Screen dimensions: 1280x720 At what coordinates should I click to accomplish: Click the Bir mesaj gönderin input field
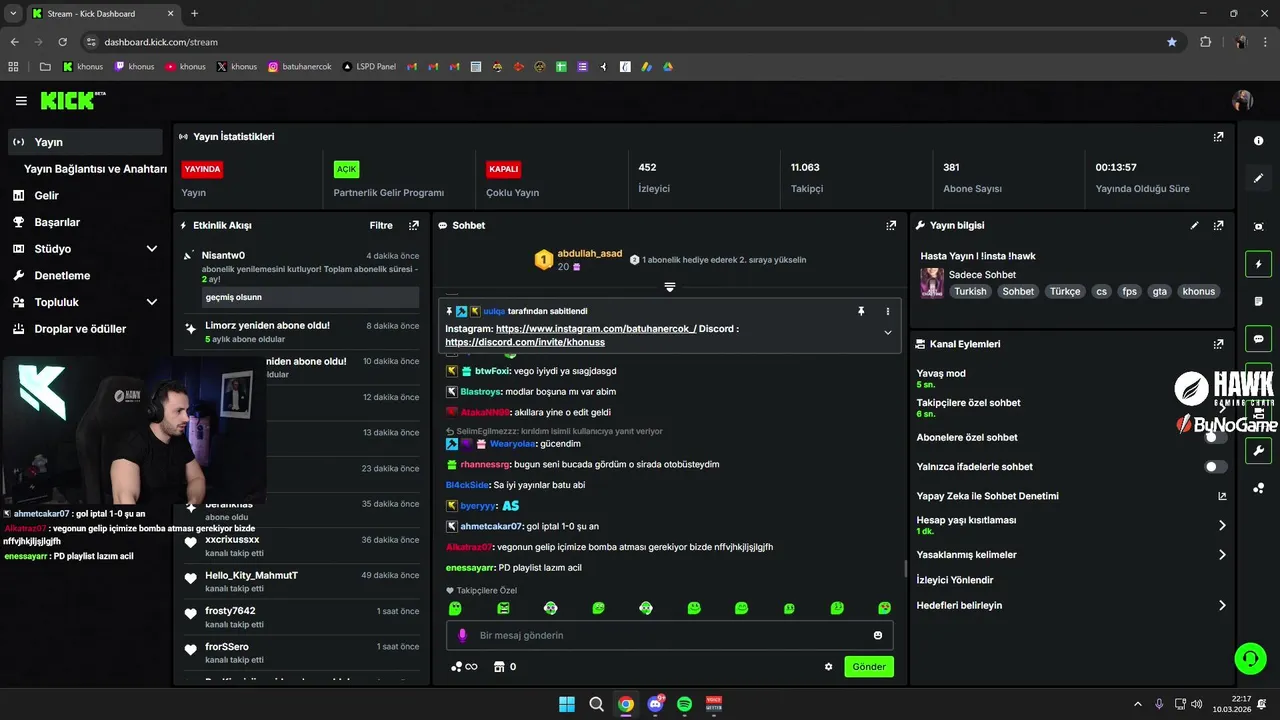pos(669,635)
